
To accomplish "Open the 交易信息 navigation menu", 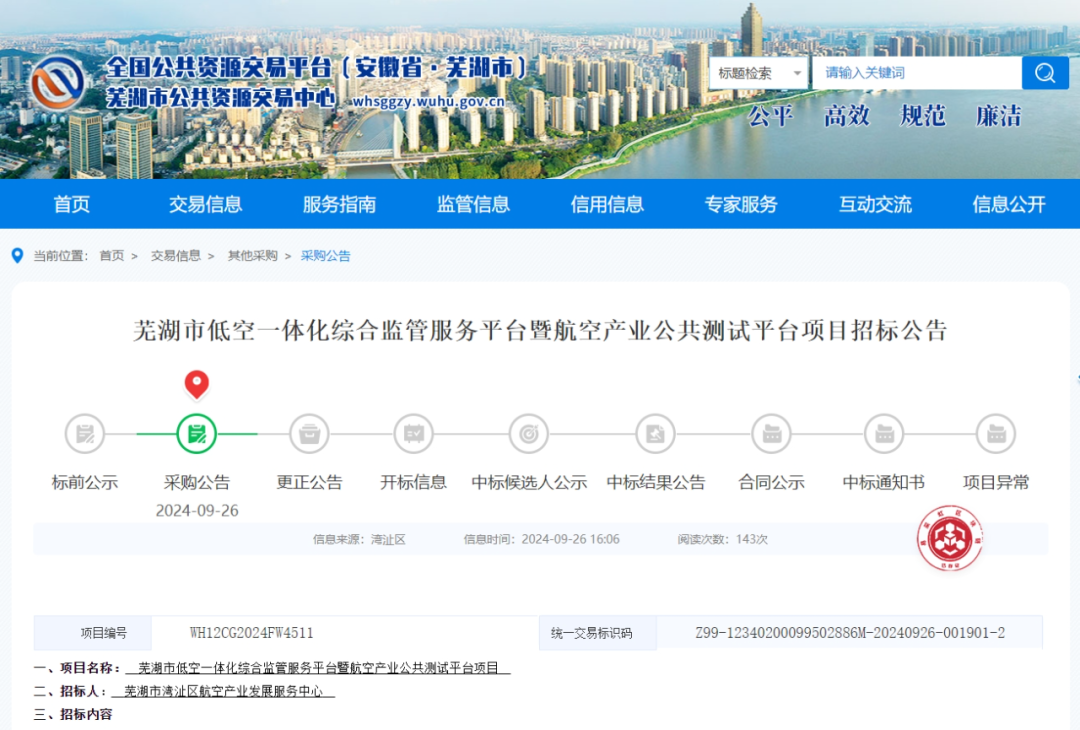I will click(x=205, y=204).
